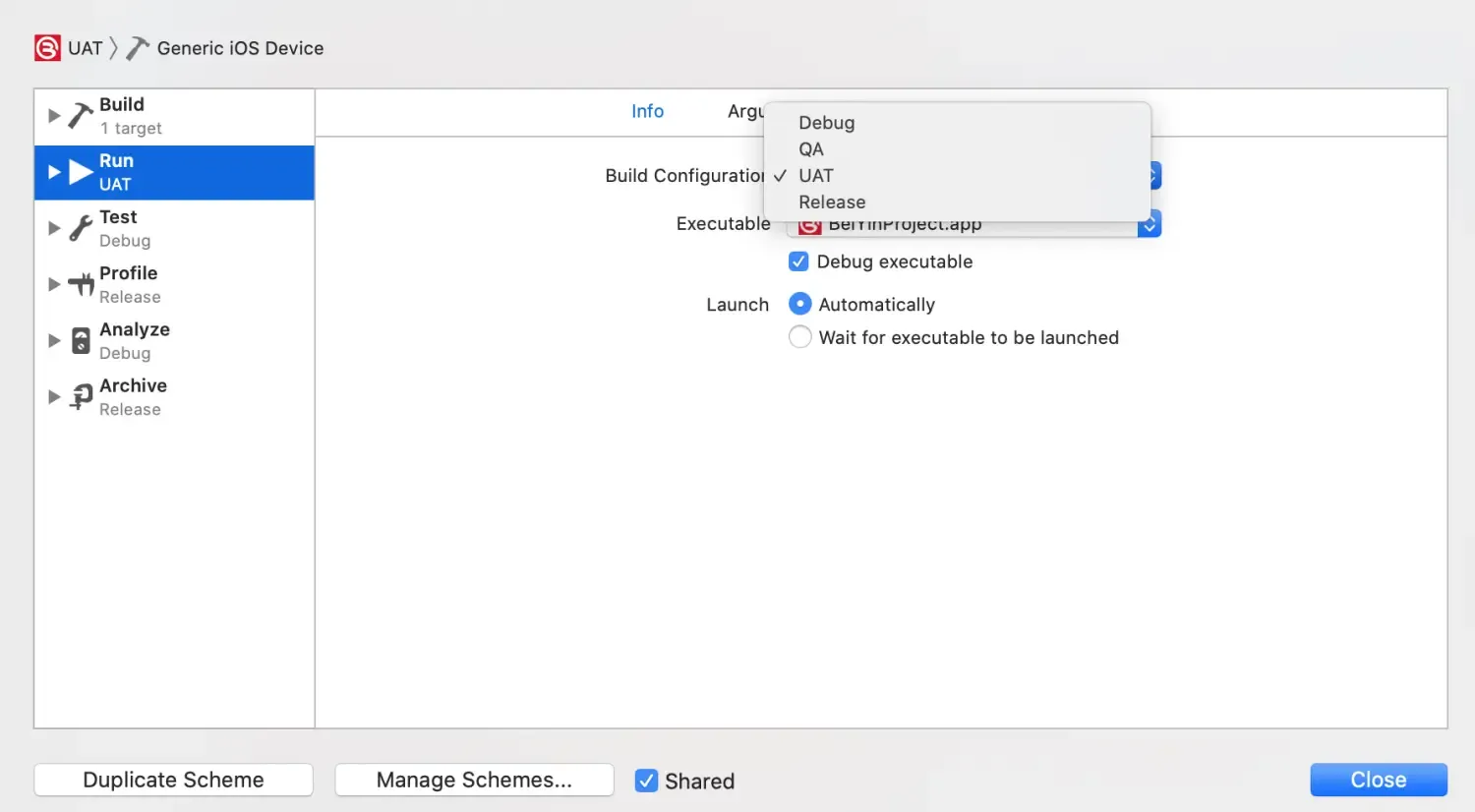
Task: Select the Analyze action icon
Action: coord(79,339)
